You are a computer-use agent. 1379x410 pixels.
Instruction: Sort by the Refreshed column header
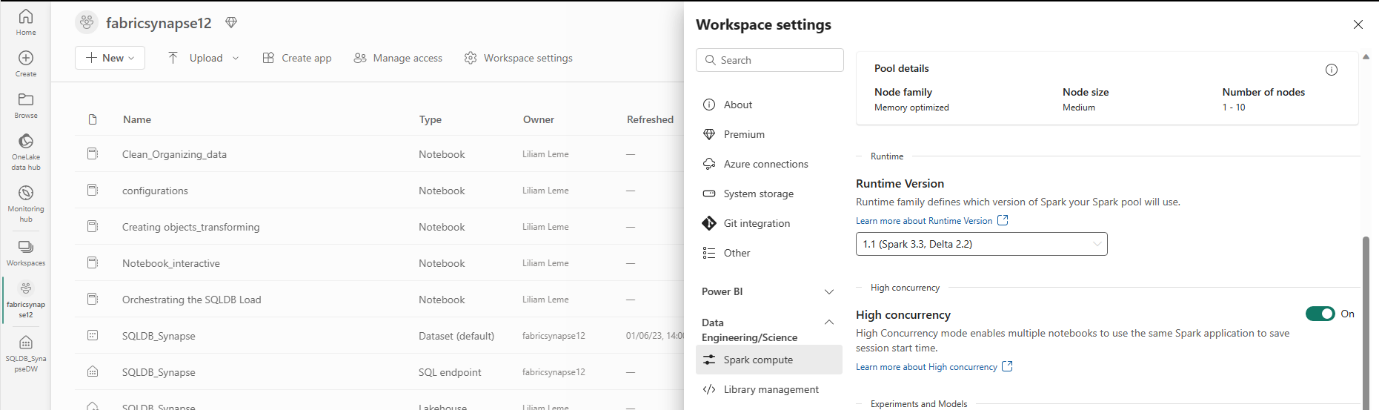(x=650, y=119)
